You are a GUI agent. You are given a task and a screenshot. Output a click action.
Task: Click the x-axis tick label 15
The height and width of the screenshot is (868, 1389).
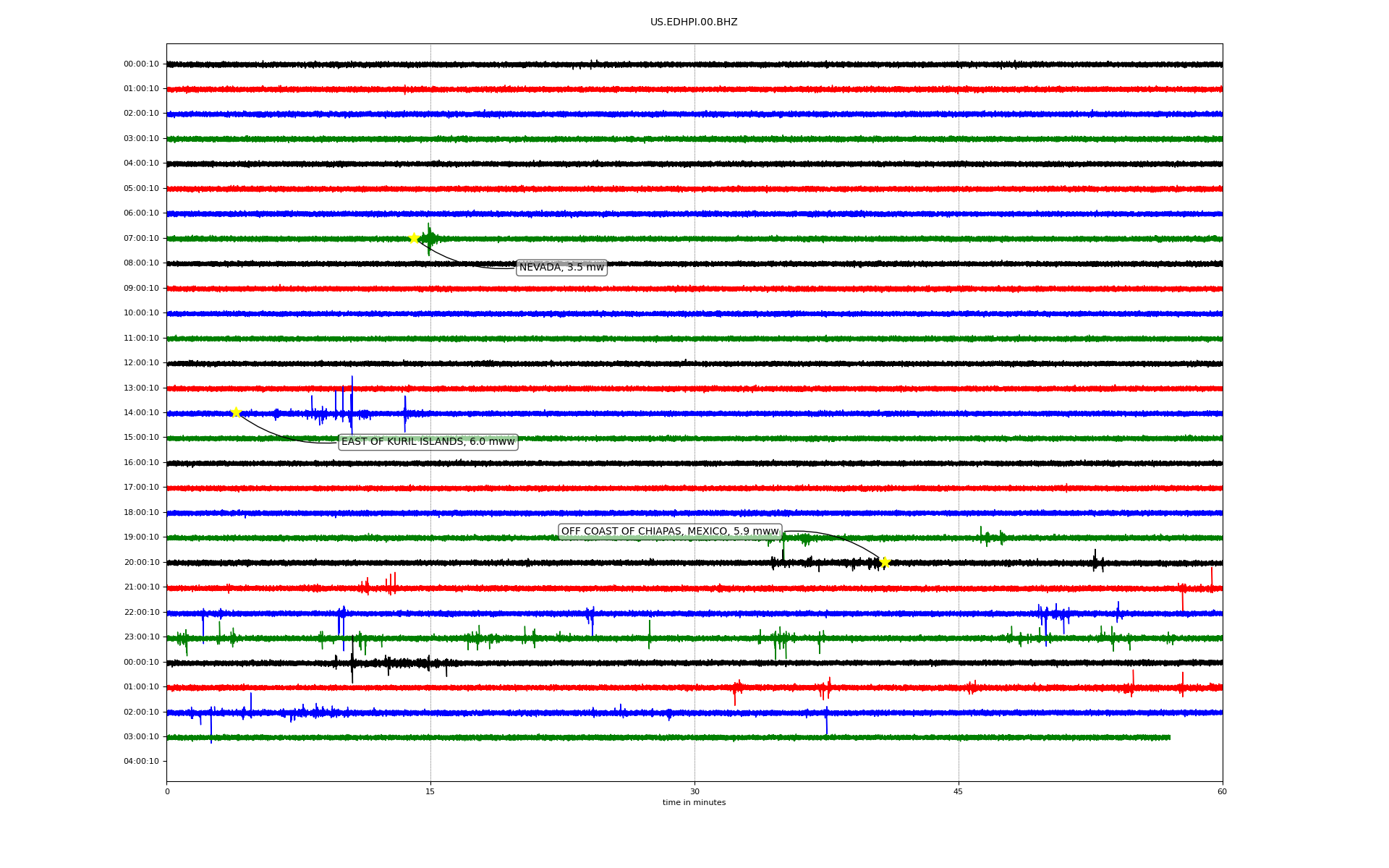pyautogui.click(x=430, y=792)
